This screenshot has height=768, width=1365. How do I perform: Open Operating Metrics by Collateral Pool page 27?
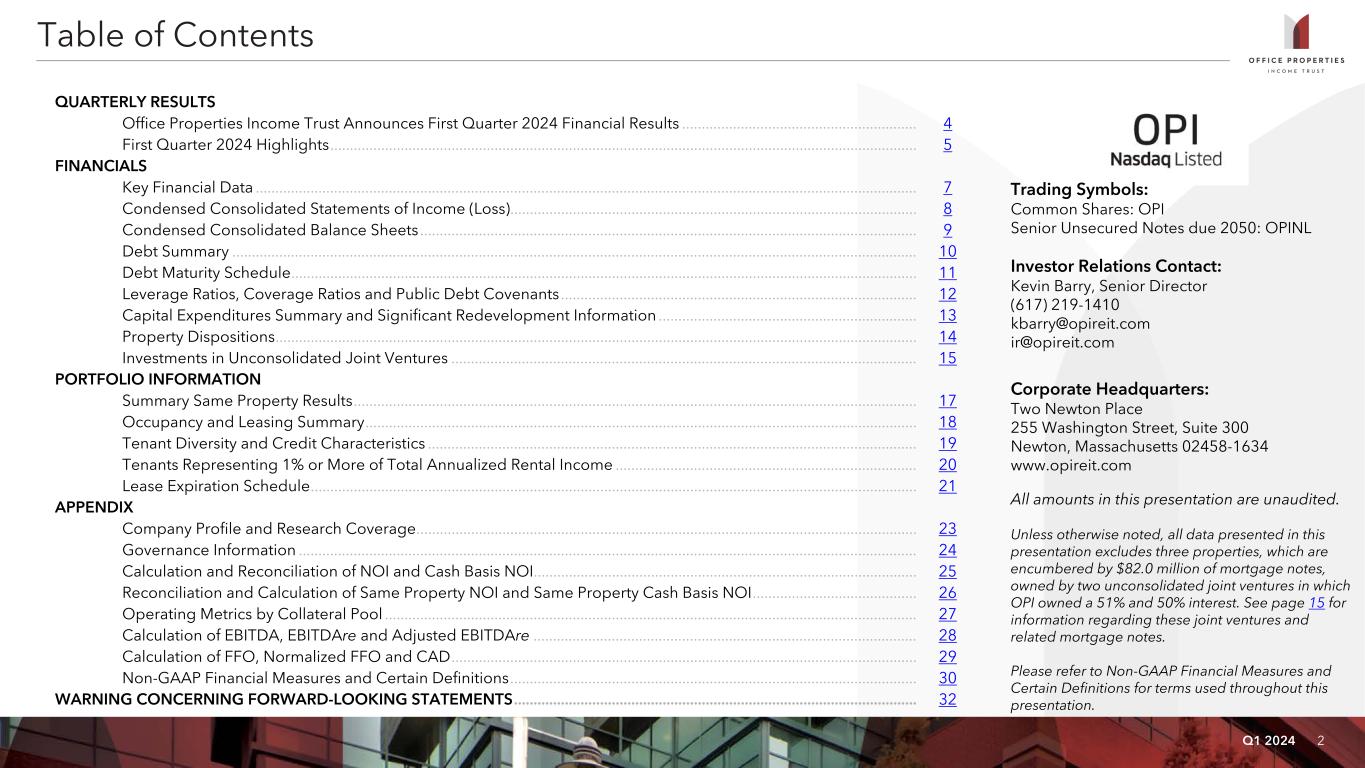click(947, 614)
